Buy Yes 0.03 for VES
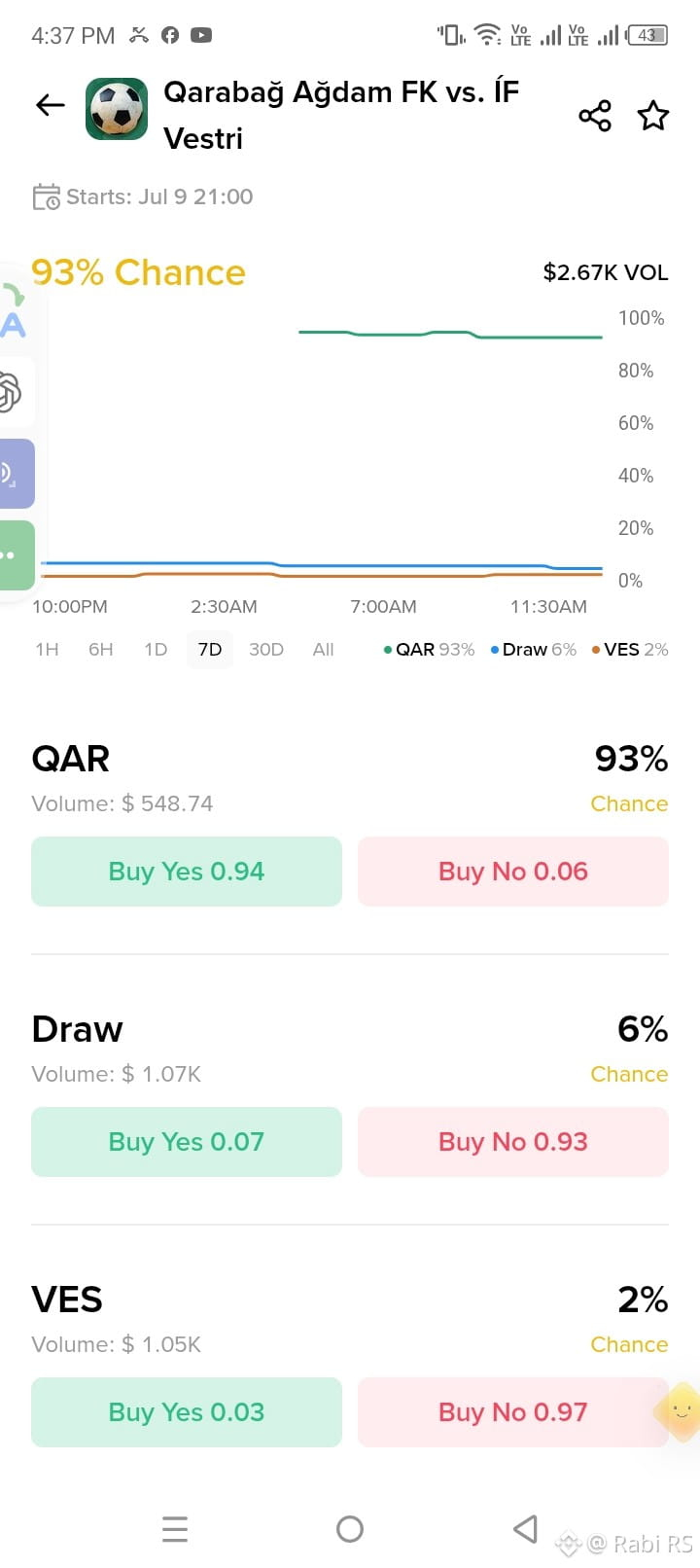This screenshot has height=1568, width=700. click(187, 1412)
